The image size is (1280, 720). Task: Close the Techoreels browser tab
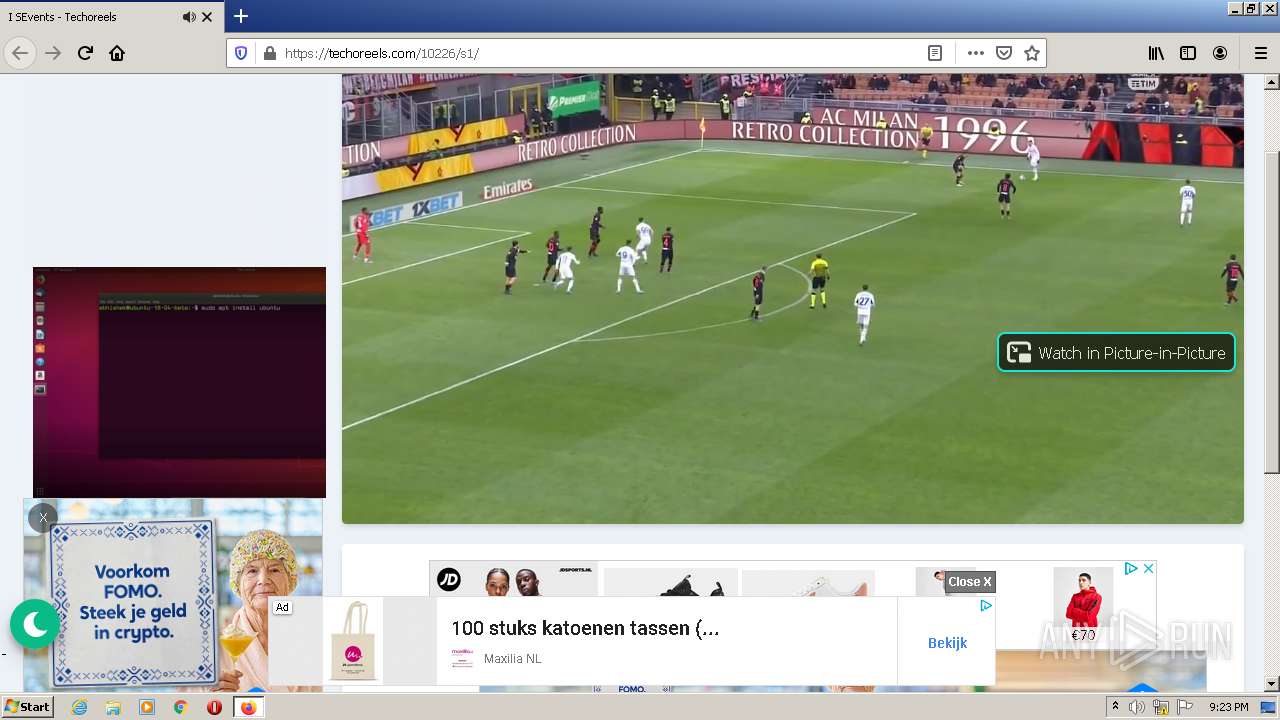[x=207, y=17]
